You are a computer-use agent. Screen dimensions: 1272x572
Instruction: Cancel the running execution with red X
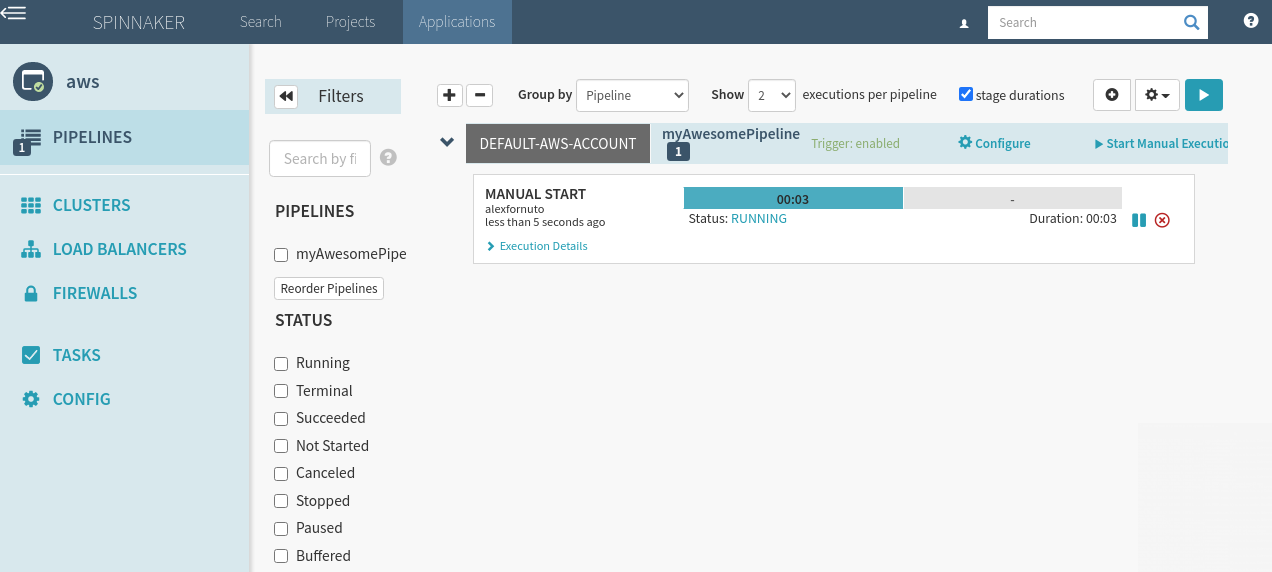pyautogui.click(x=1162, y=220)
